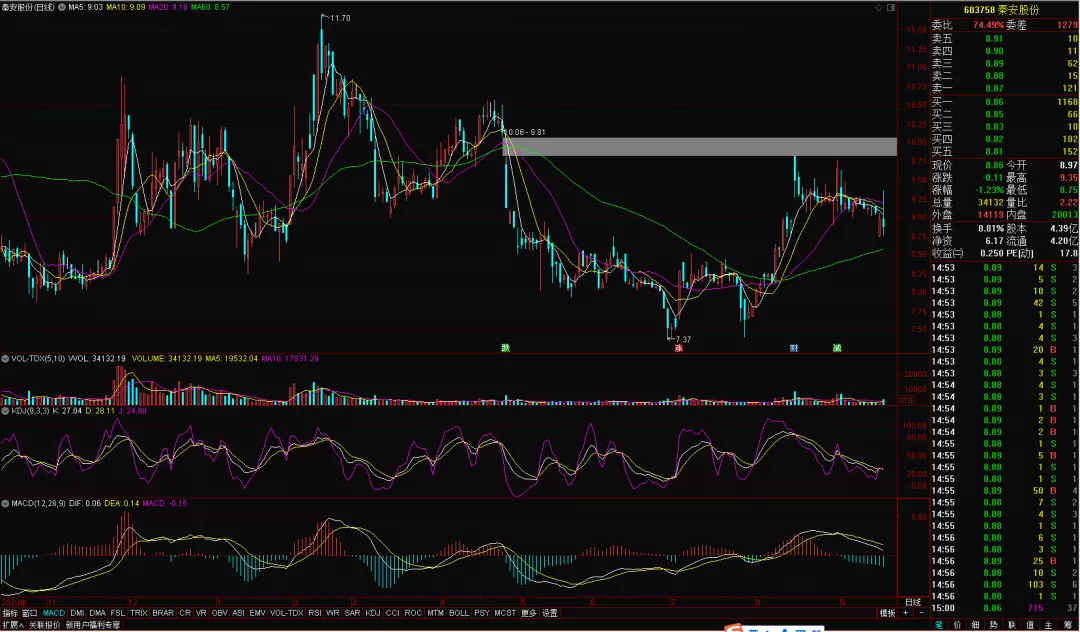Viewport: 1080px width, 632px height.
Task: Switch to the VOL-TDX indicator tab
Action: click(287, 613)
